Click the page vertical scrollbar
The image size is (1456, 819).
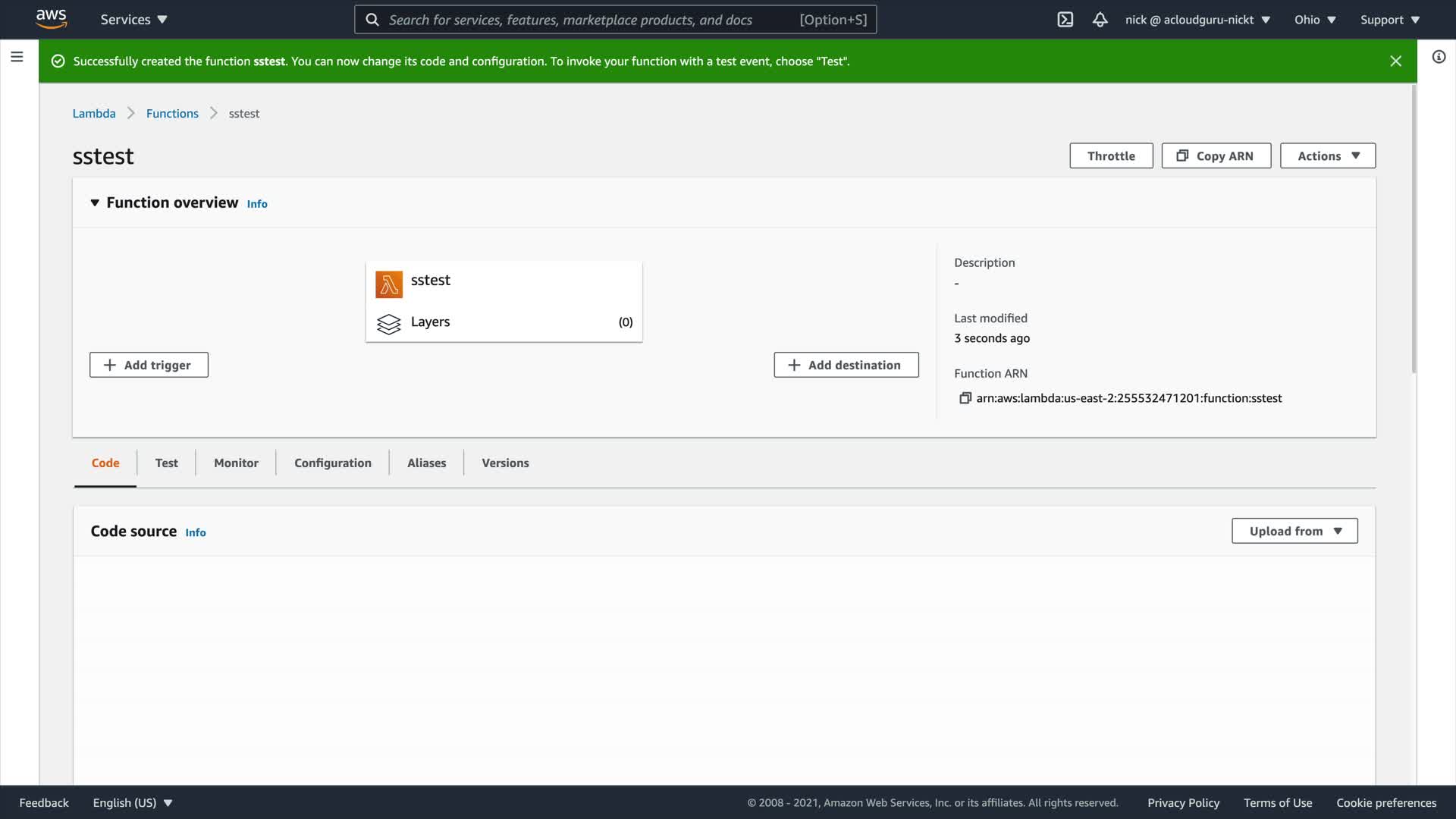(x=1414, y=227)
